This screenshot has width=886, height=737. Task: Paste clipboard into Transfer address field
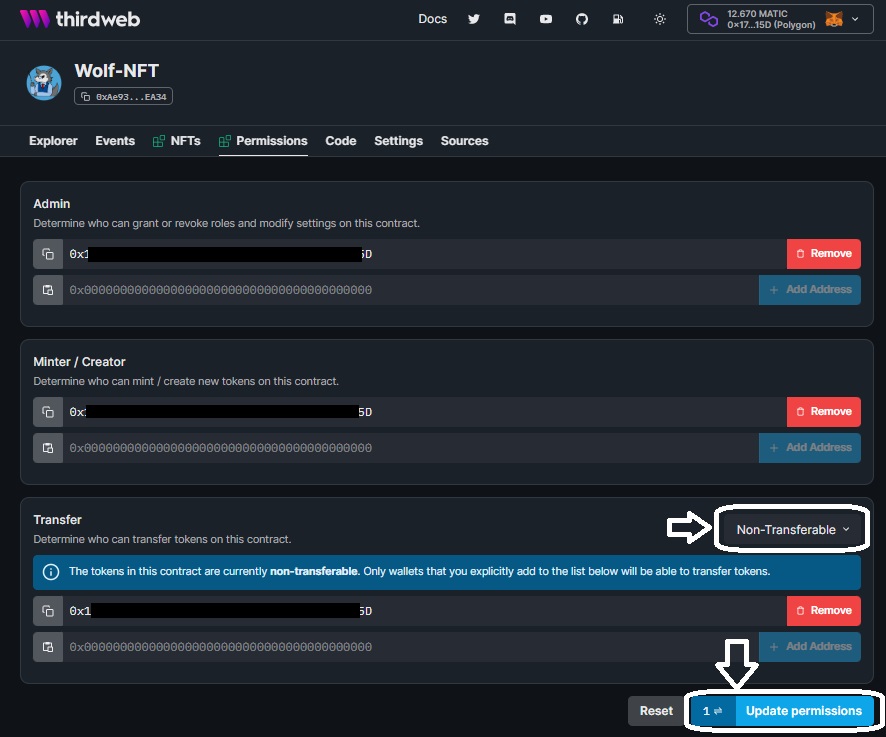tap(48, 647)
